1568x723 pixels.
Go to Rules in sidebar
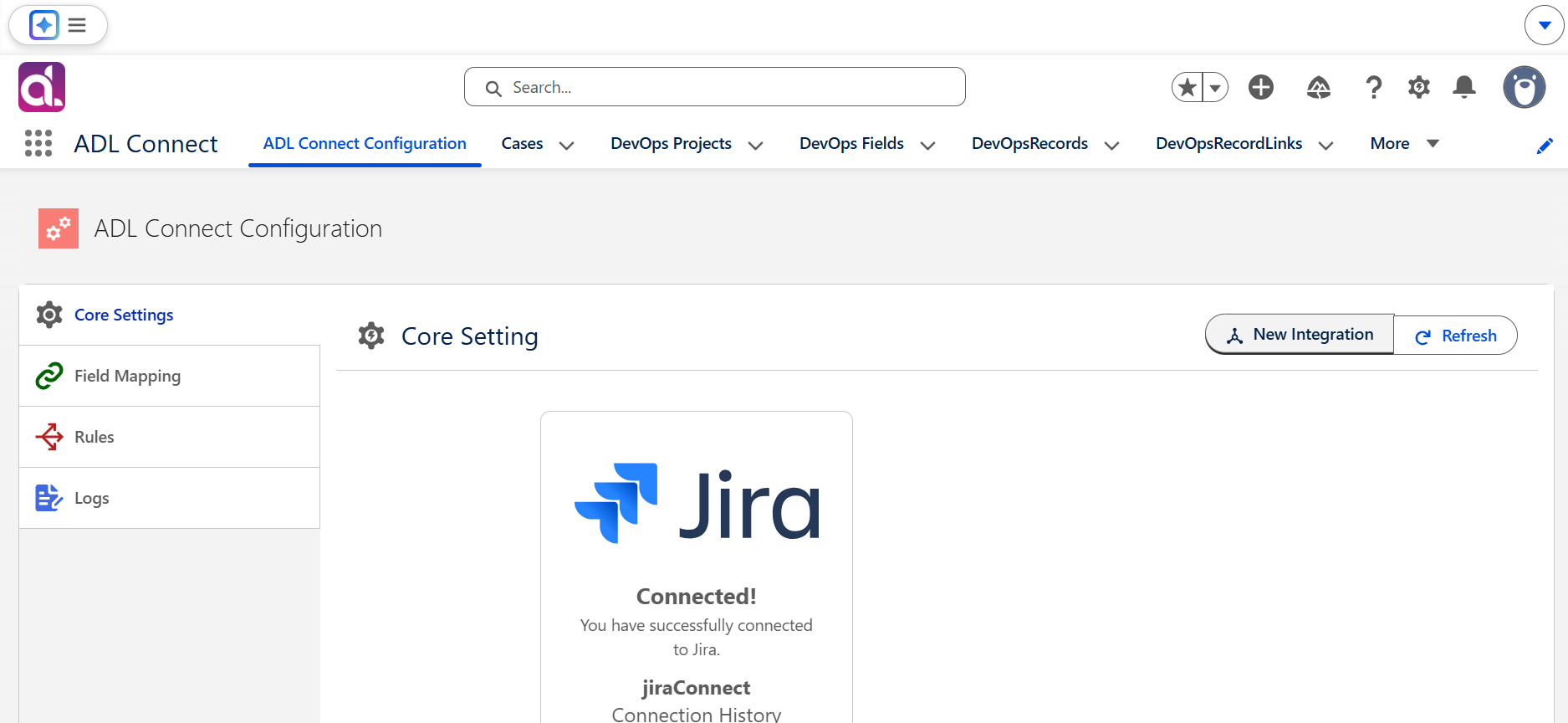(x=170, y=437)
